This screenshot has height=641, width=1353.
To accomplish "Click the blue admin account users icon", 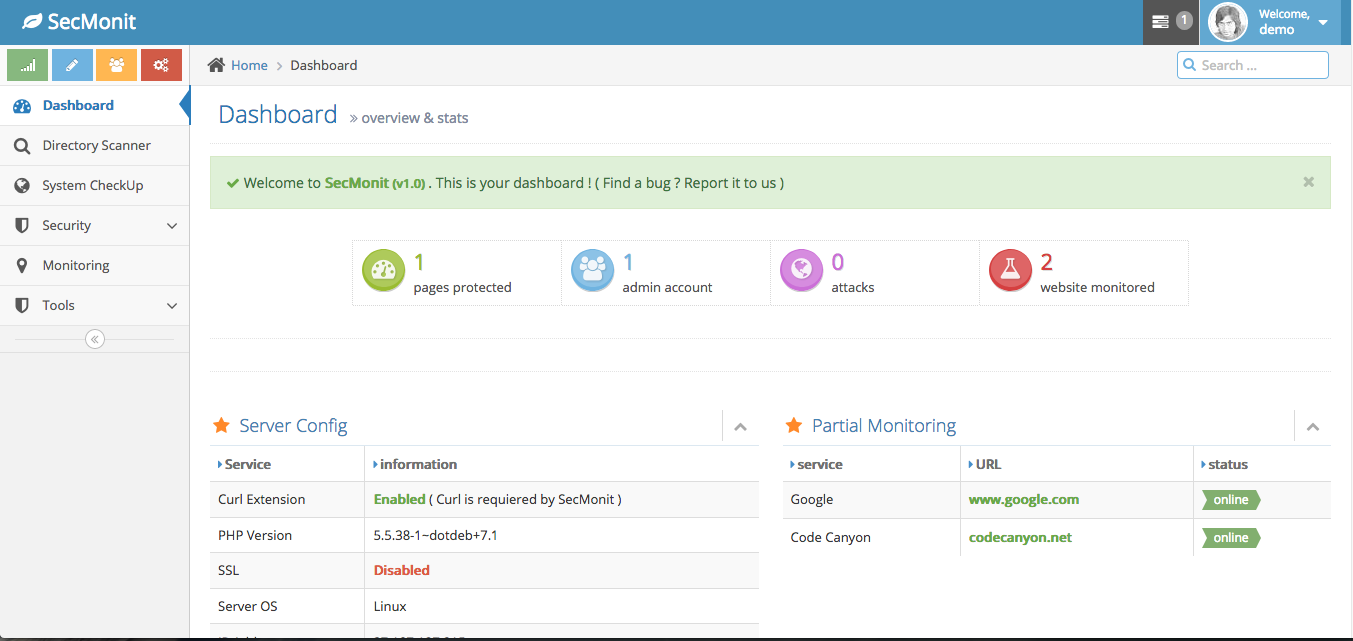I will [593, 271].
